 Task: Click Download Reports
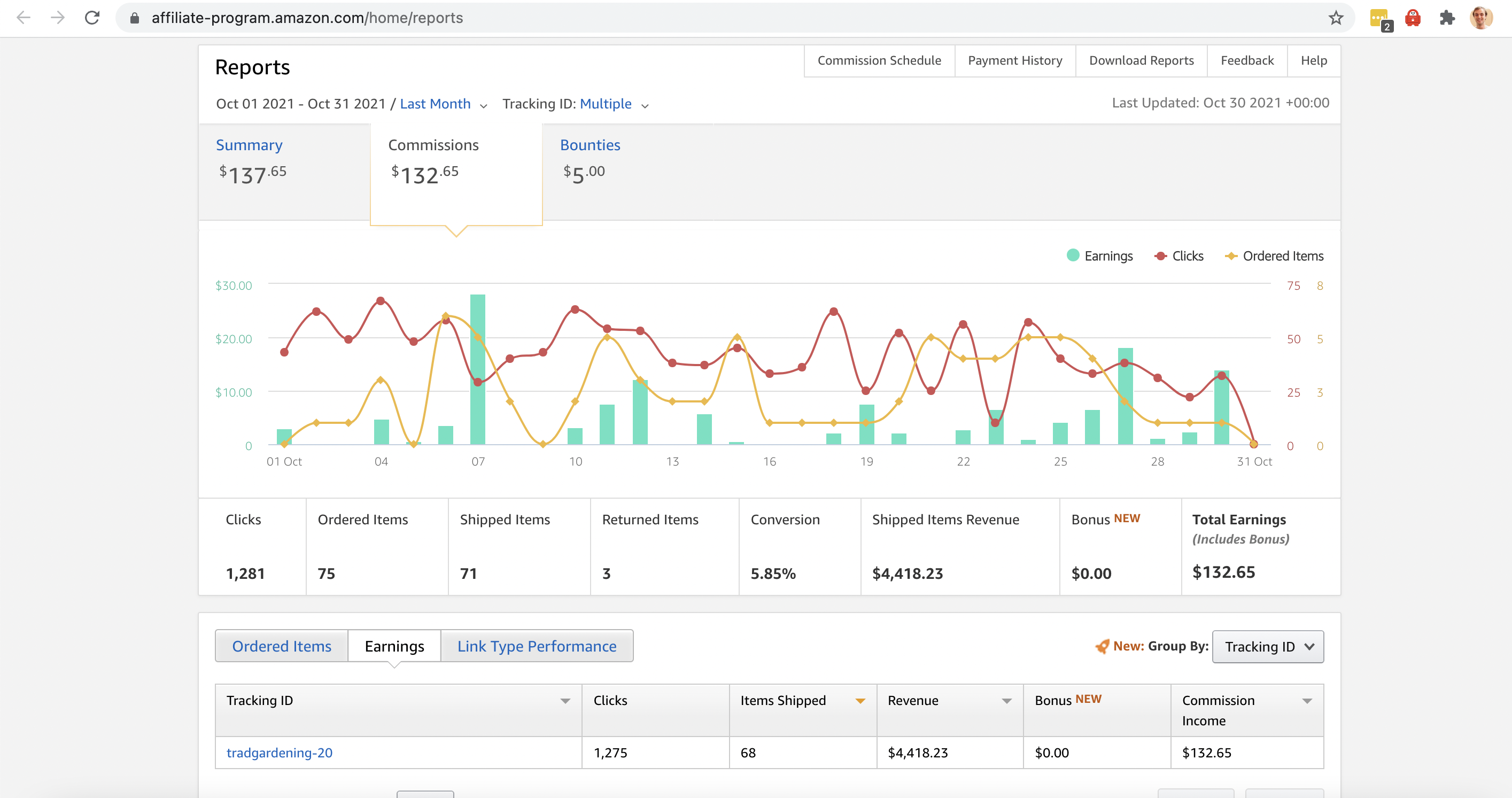[1141, 60]
